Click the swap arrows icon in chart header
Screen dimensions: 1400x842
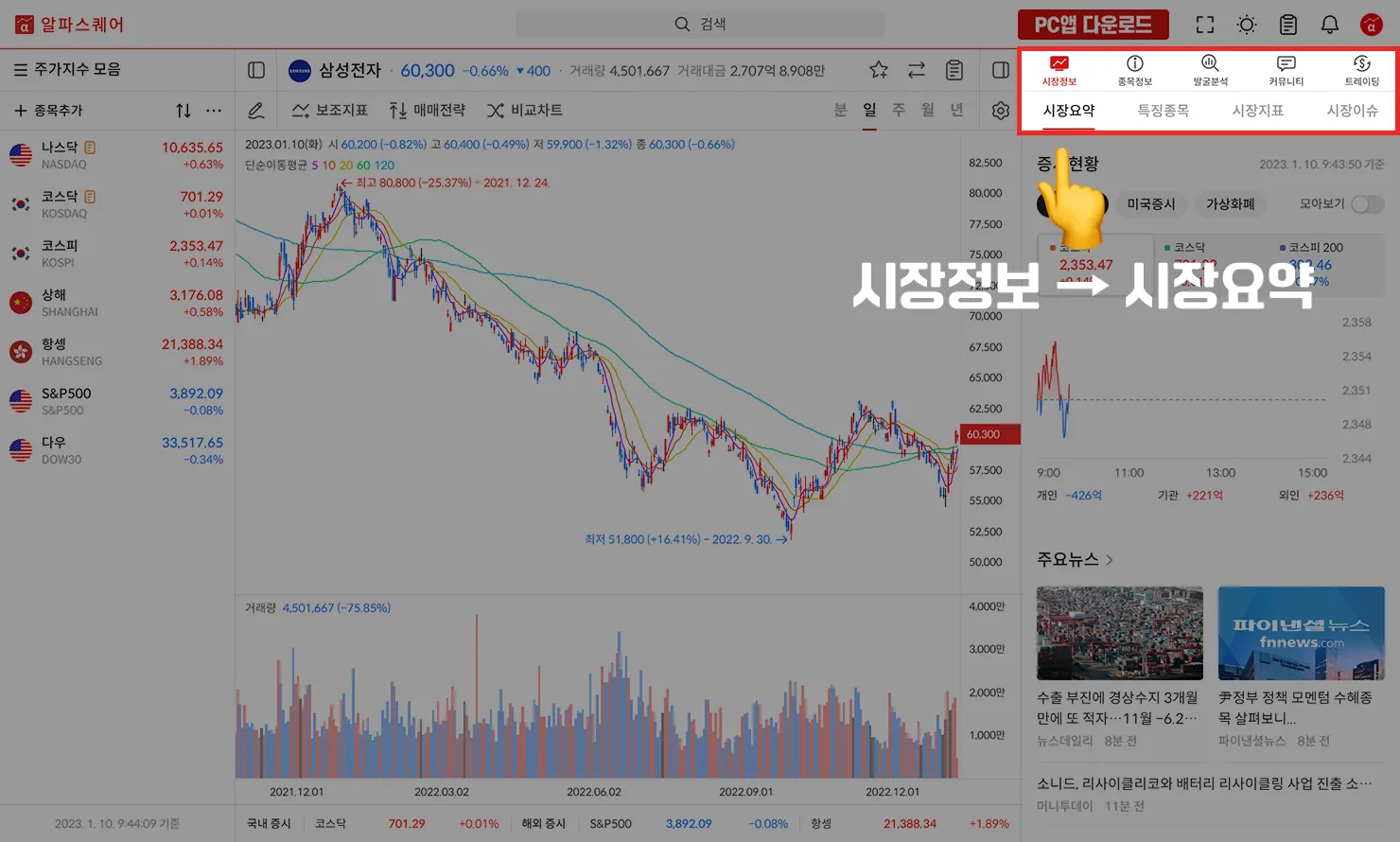pyautogui.click(x=917, y=70)
